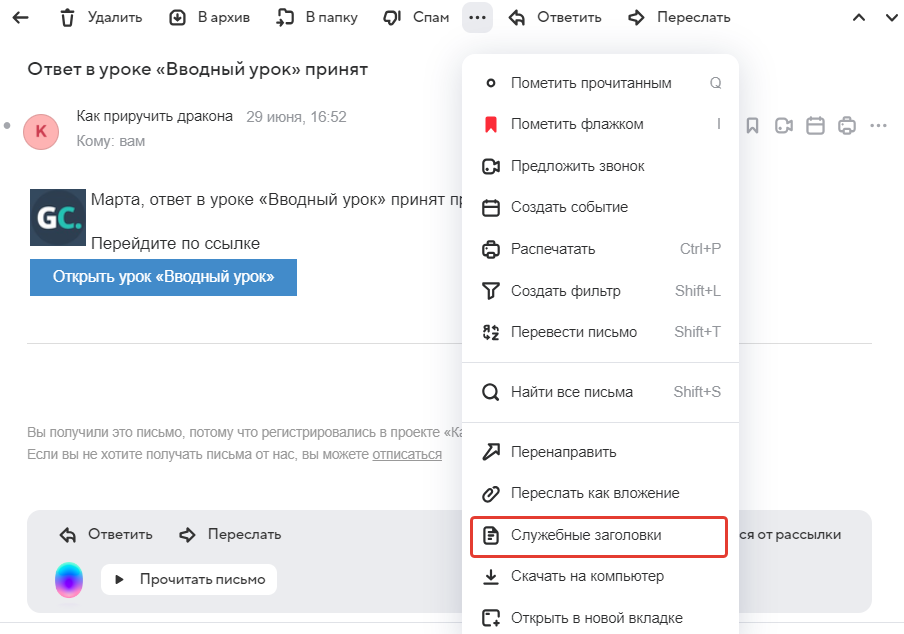Click Переслать in the top toolbar

point(679,18)
